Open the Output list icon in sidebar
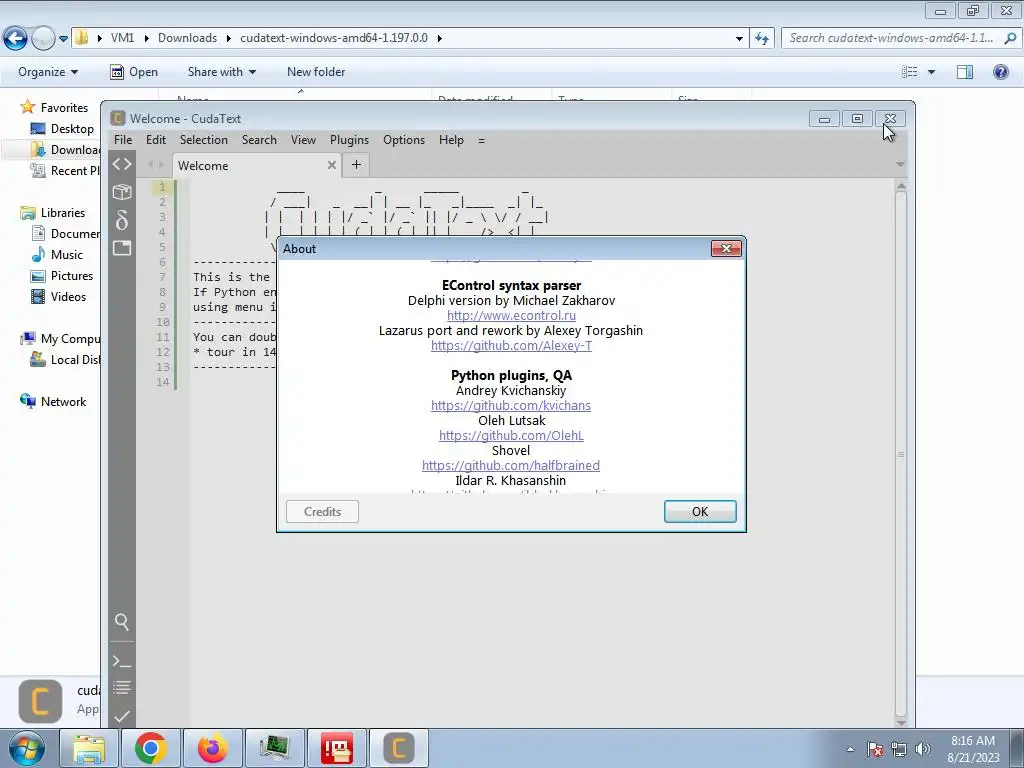The width and height of the screenshot is (1024, 768). 122,688
